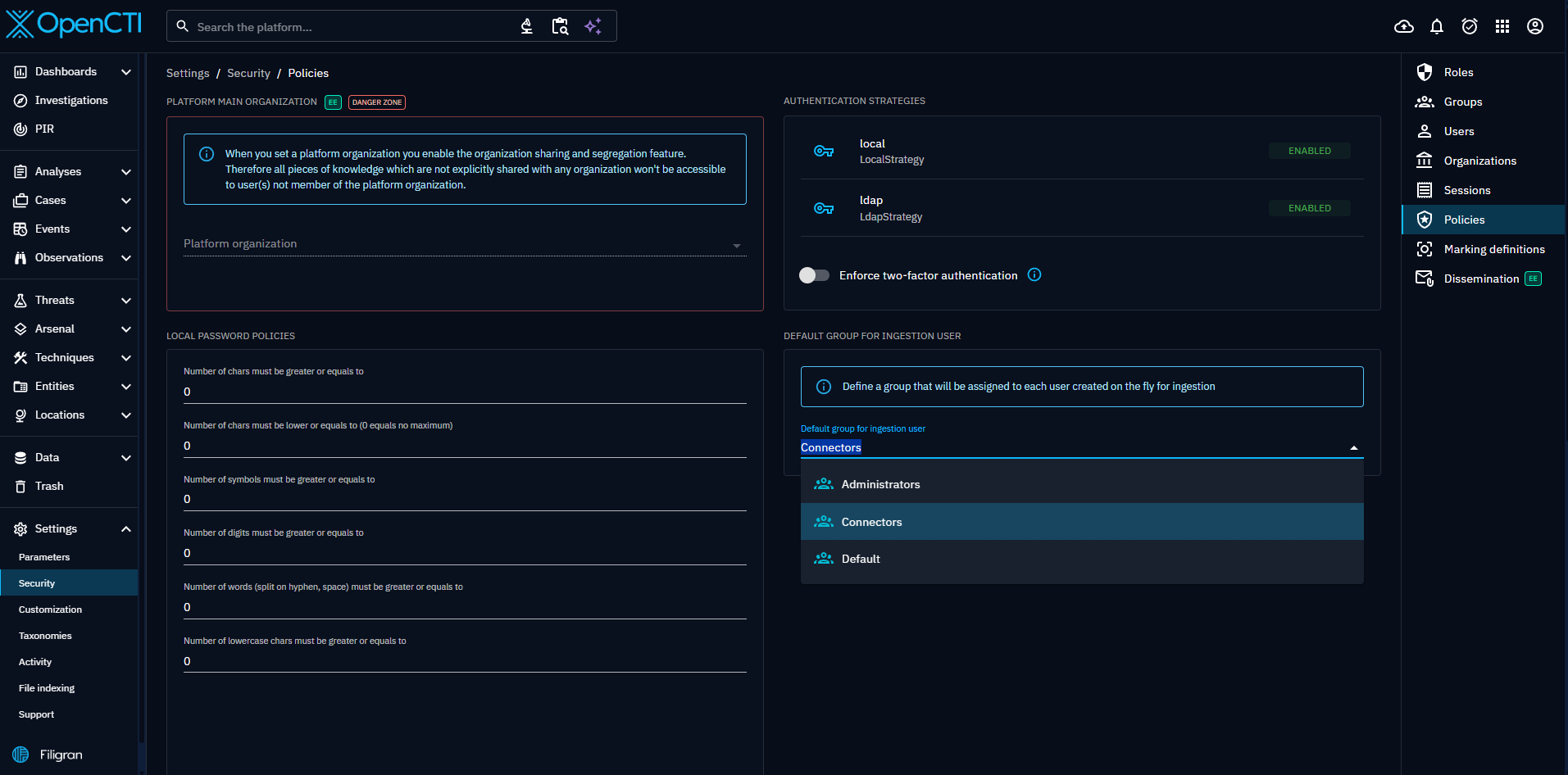This screenshot has height=775, width=1568.
Task: Collapse the Settings menu chevron
Action: tap(126, 528)
